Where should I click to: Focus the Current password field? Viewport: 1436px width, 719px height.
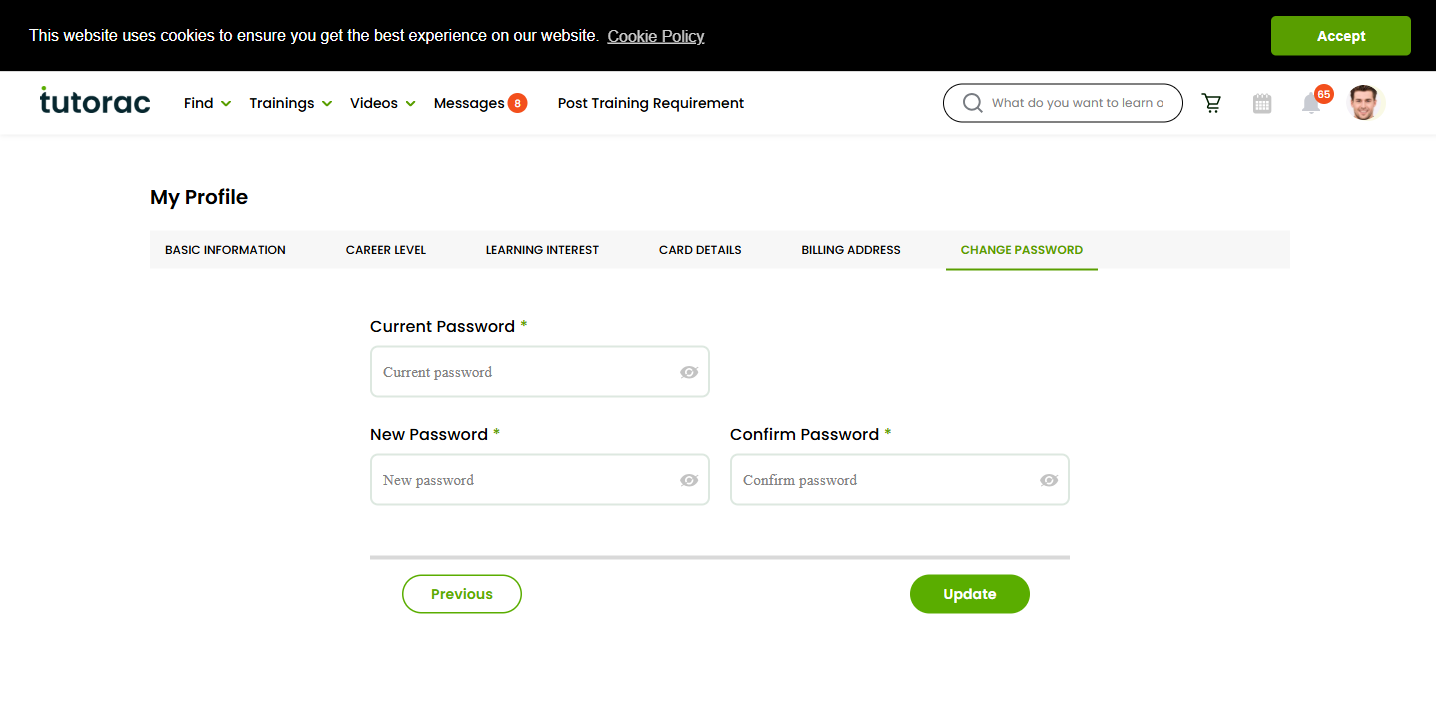coord(540,372)
